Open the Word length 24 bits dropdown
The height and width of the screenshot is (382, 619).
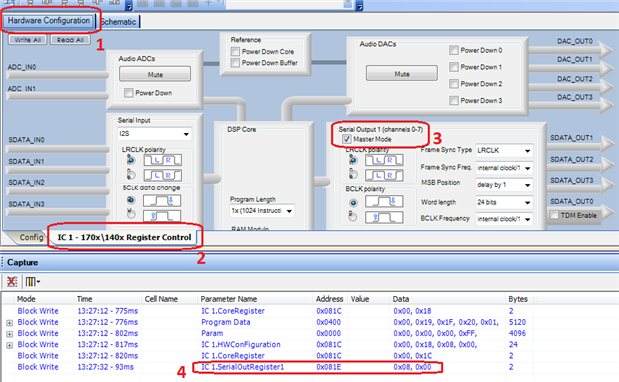coord(504,202)
